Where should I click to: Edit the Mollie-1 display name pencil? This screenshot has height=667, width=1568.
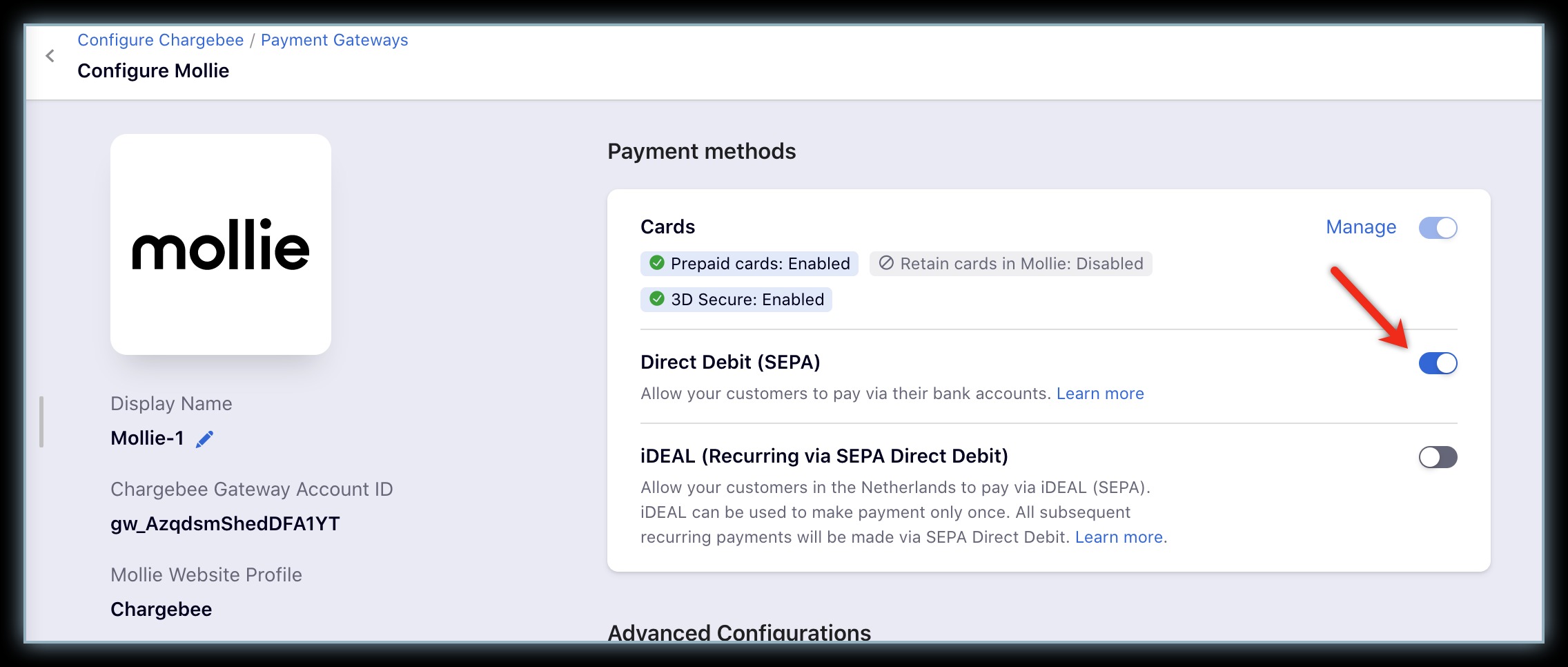(205, 439)
